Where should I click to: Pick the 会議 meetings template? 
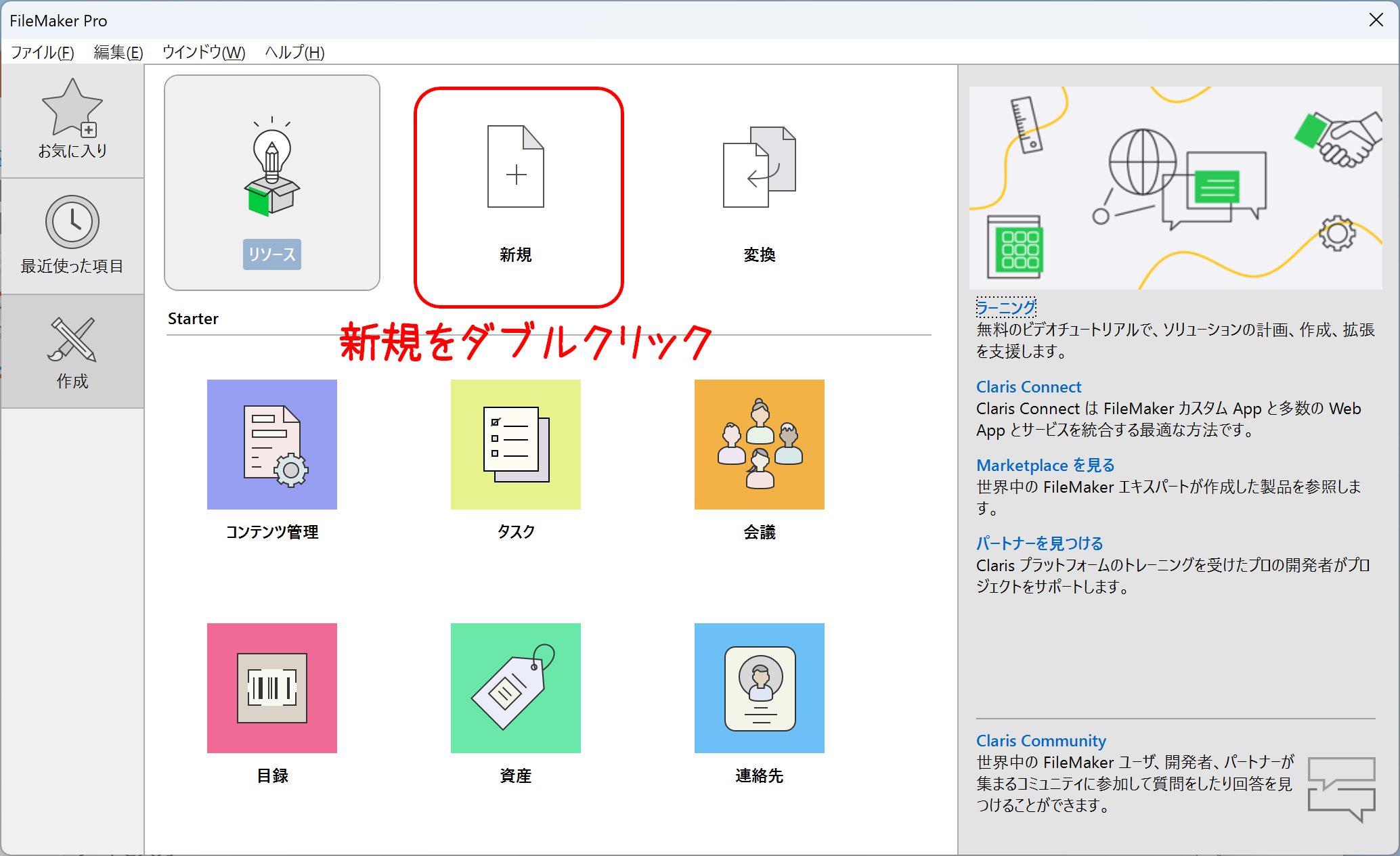pos(759,445)
